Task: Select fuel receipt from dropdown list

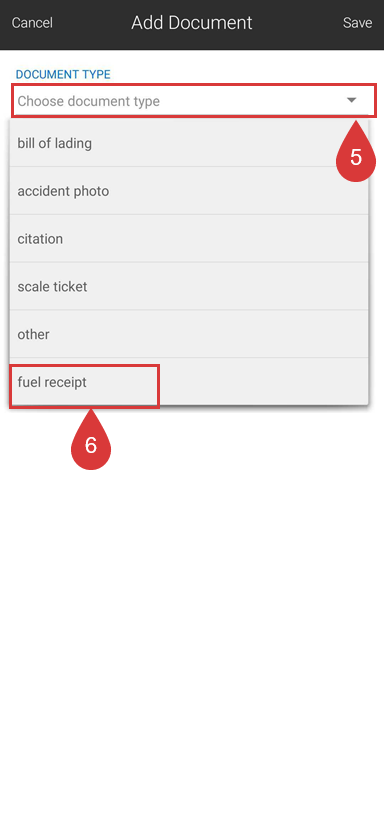Action: (x=189, y=382)
